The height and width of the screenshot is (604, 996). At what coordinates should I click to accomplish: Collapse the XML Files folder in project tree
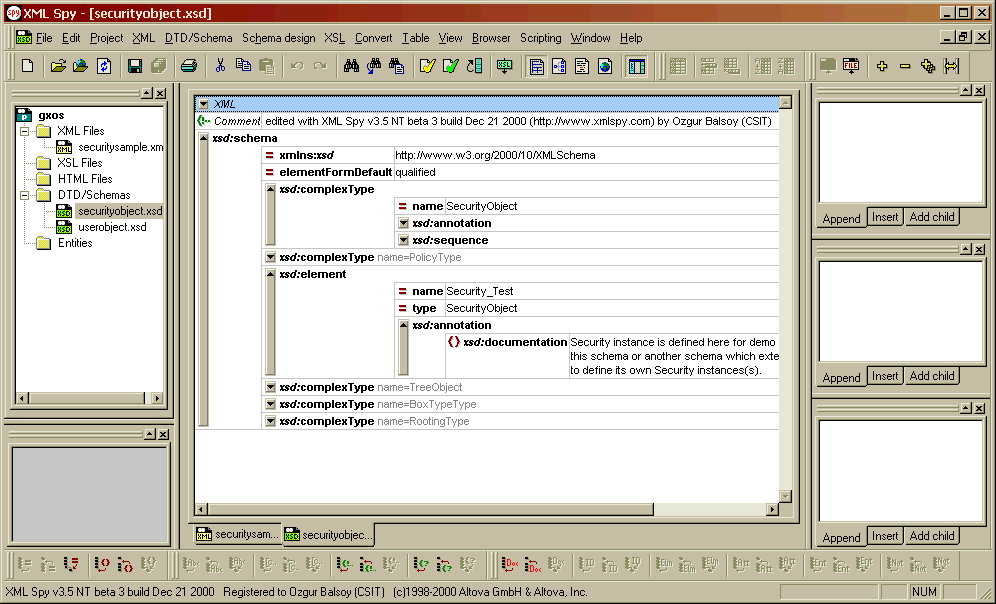click(25, 131)
